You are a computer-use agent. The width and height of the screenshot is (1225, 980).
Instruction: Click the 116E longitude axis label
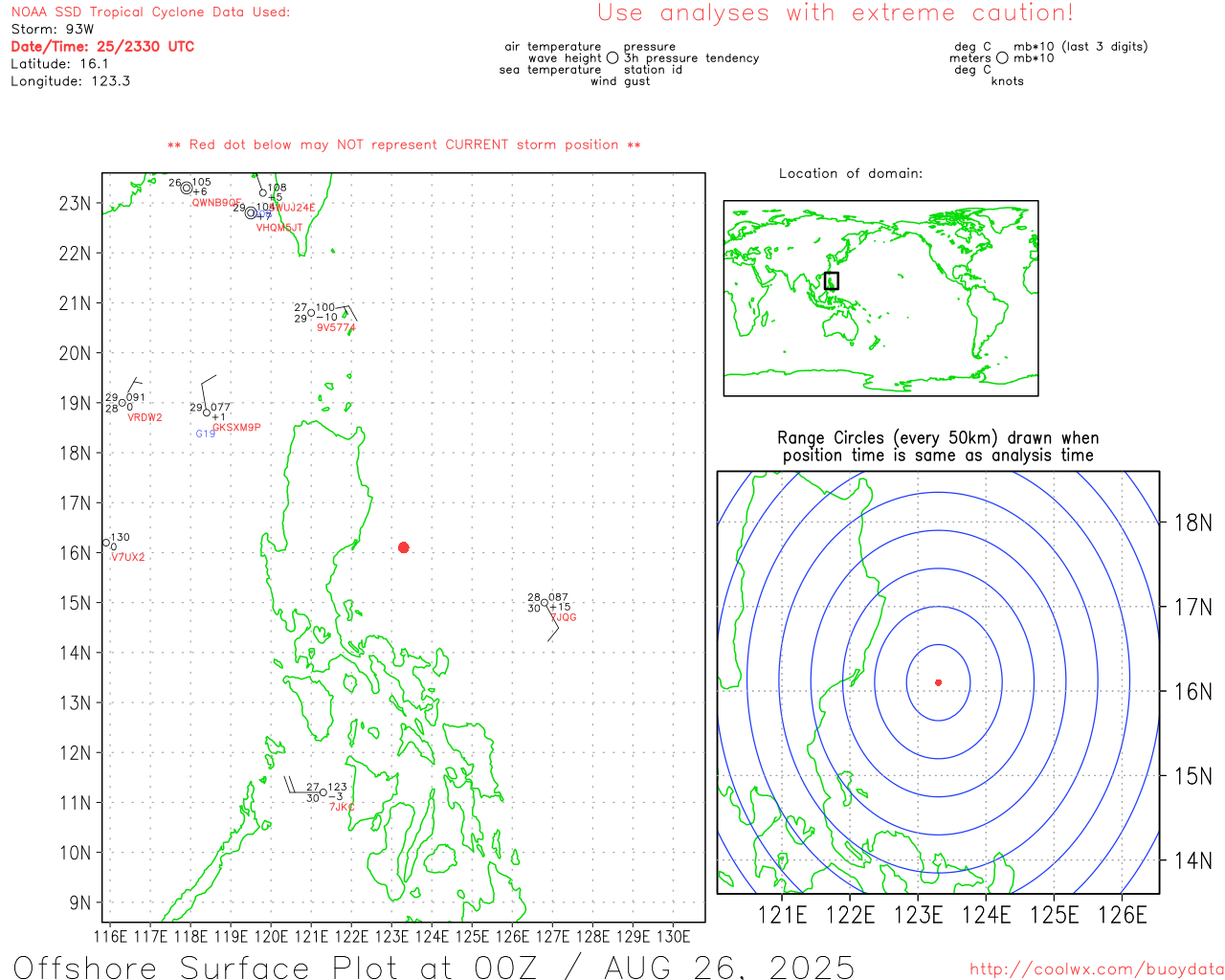(111, 936)
